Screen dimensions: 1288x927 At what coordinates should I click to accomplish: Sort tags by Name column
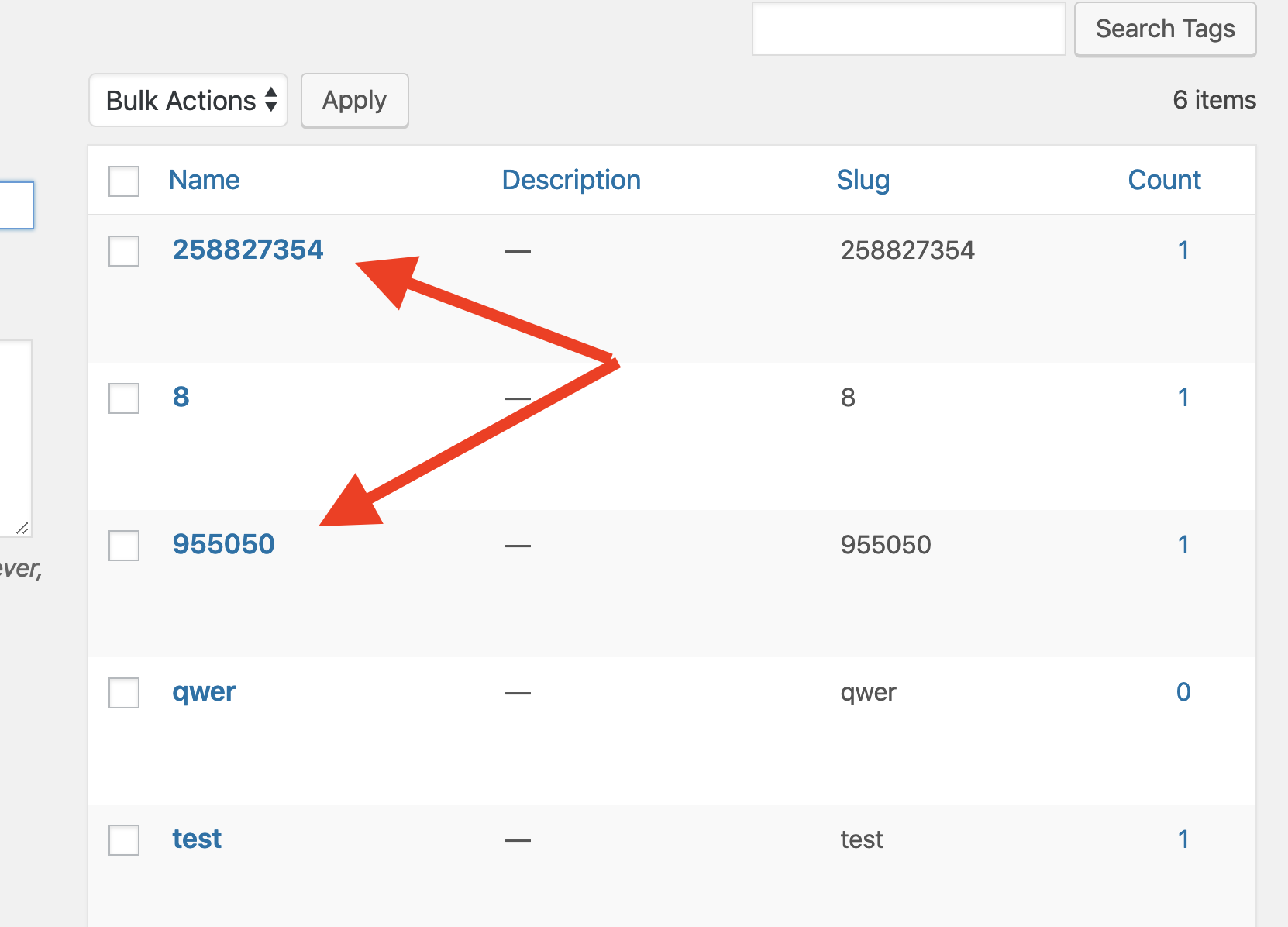(x=205, y=180)
